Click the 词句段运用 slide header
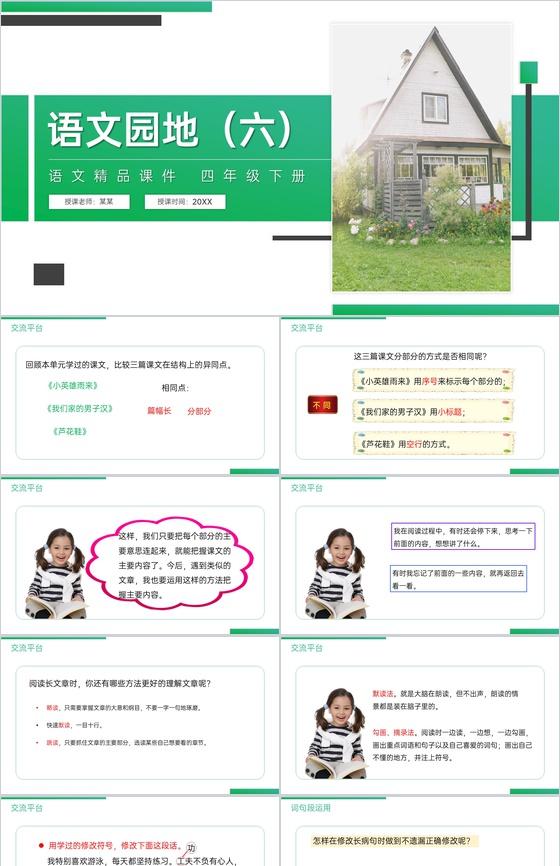The image size is (560, 866). [x=310, y=807]
